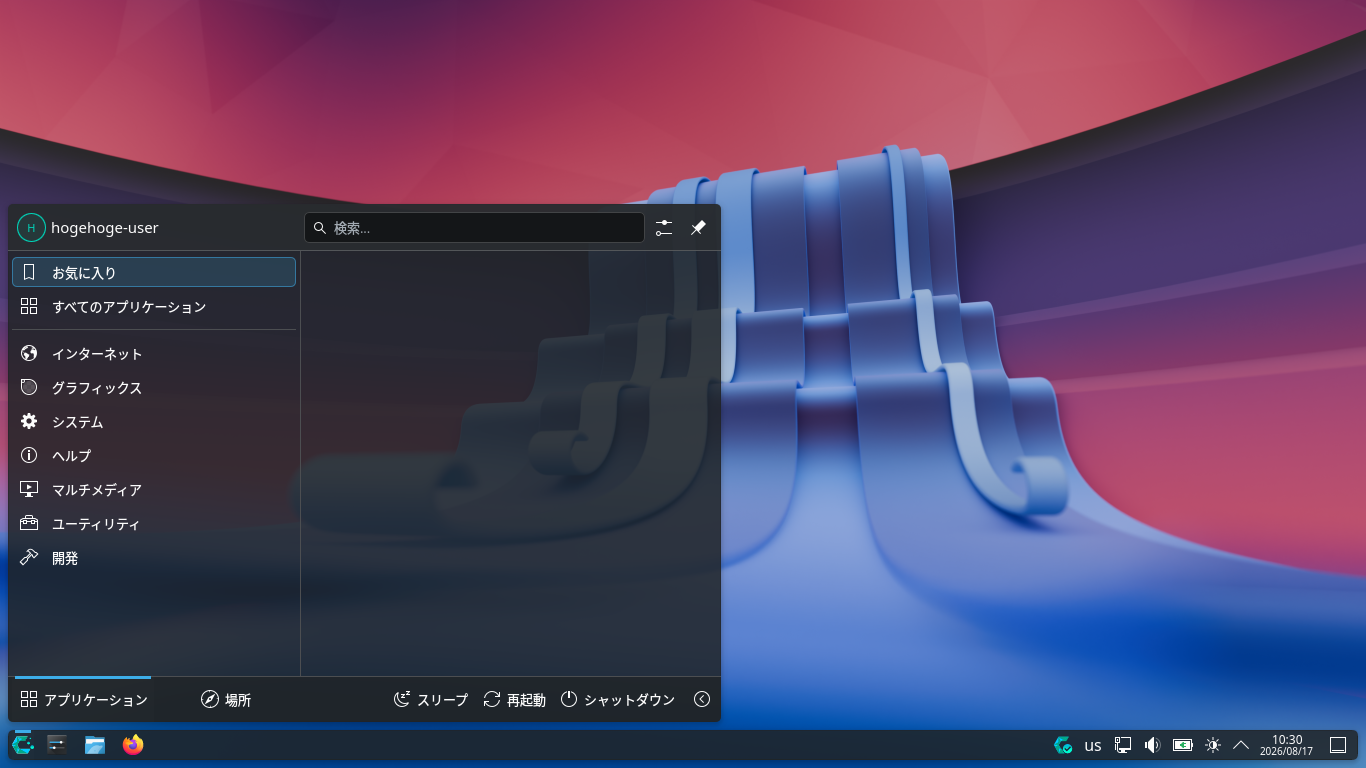The height and width of the screenshot is (768, 1366).
Task: Click the us keyboard layout indicator
Action: point(1093,745)
